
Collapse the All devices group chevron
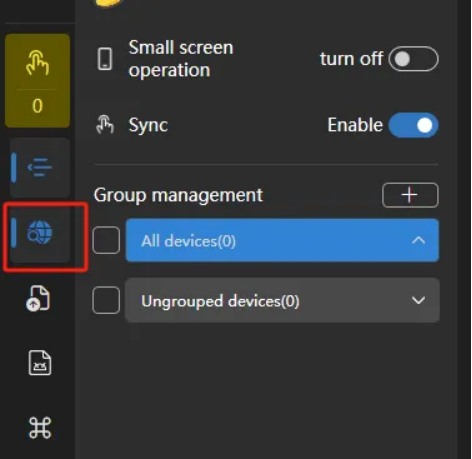(418, 240)
